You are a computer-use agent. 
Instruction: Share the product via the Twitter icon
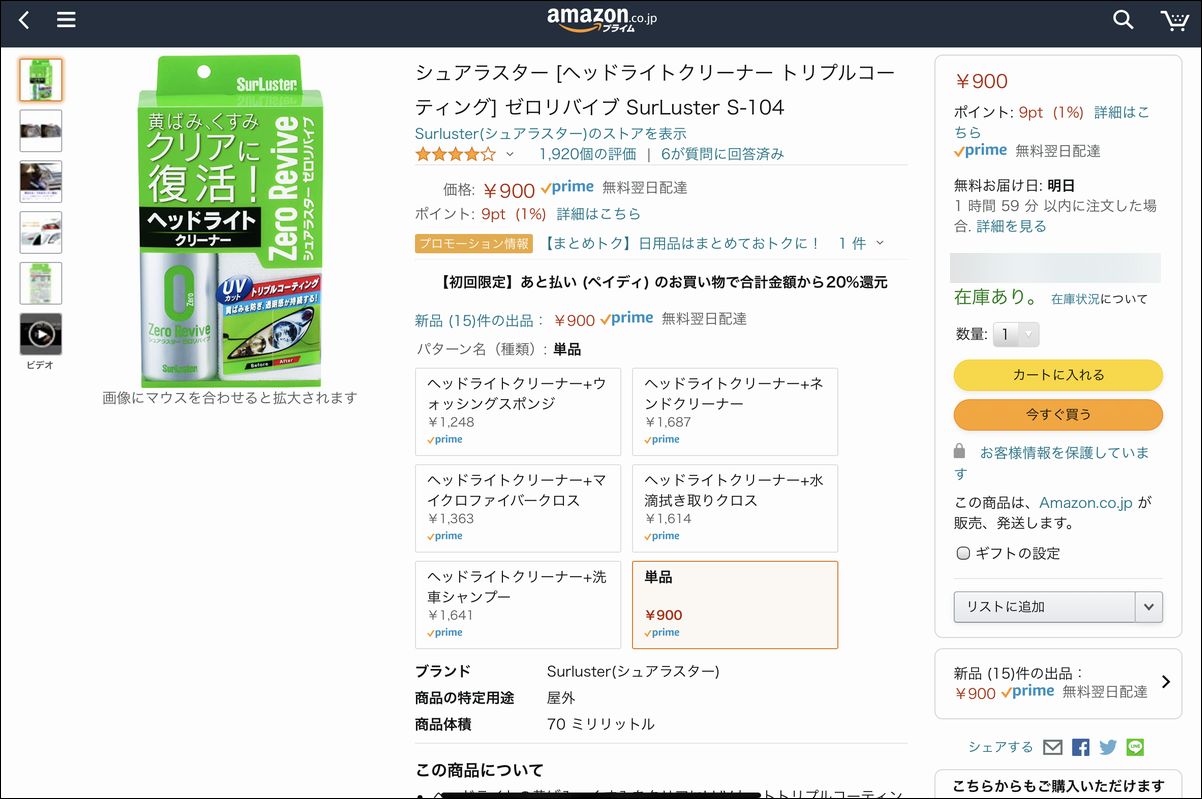[1107, 746]
